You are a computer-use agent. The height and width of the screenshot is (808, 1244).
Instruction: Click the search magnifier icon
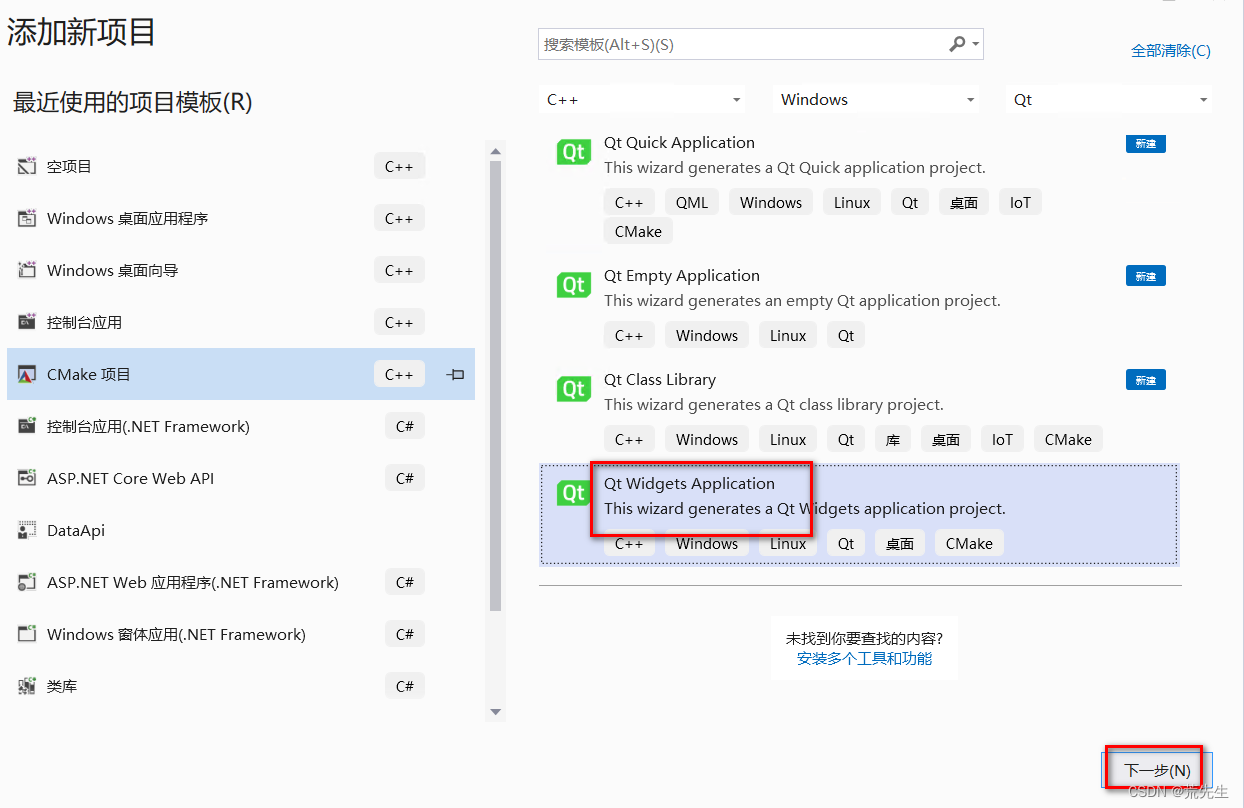click(x=956, y=44)
